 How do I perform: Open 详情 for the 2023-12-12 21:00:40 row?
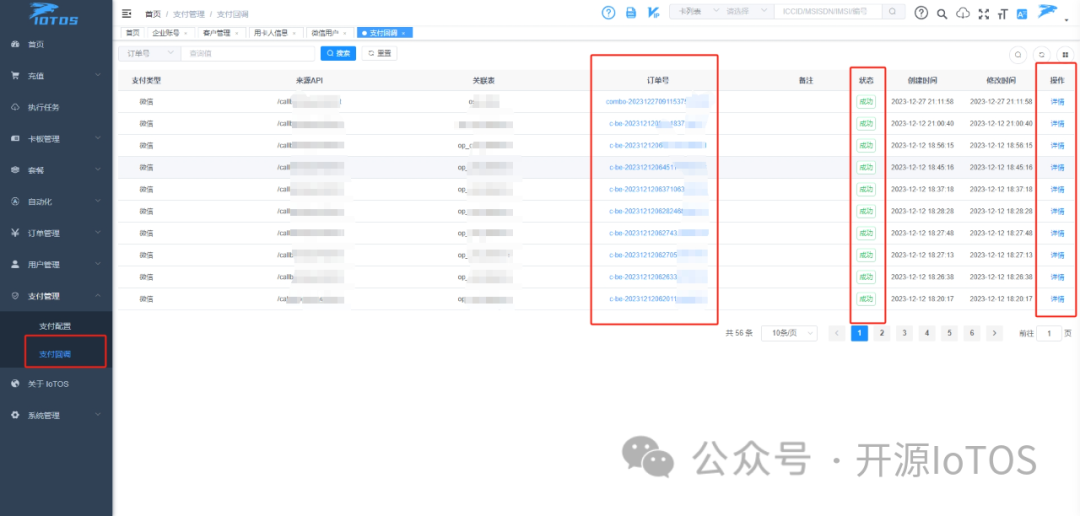tap(1057, 123)
